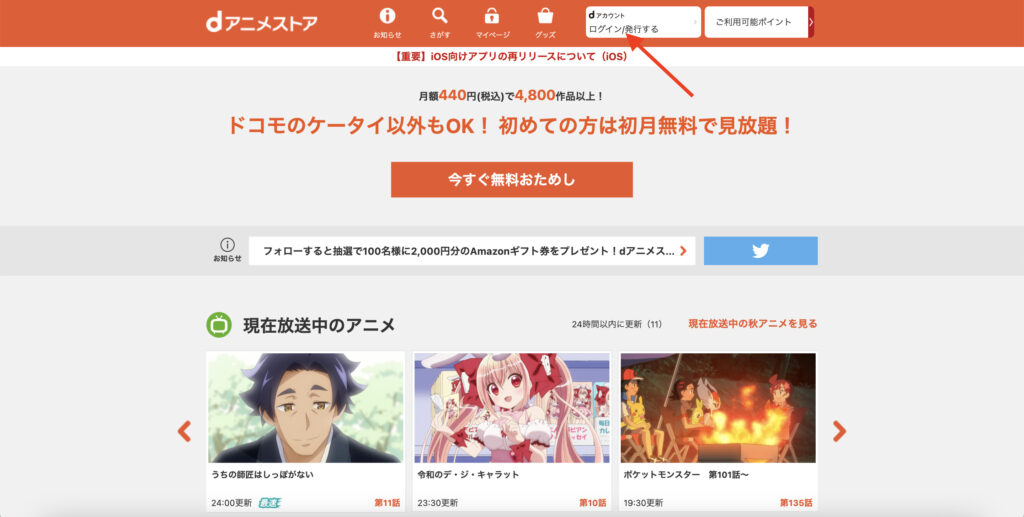Image resolution: width=1024 pixels, height=517 pixels.
Task: Click the title うちの師匠はしっぽがない
Action: (263, 475)
